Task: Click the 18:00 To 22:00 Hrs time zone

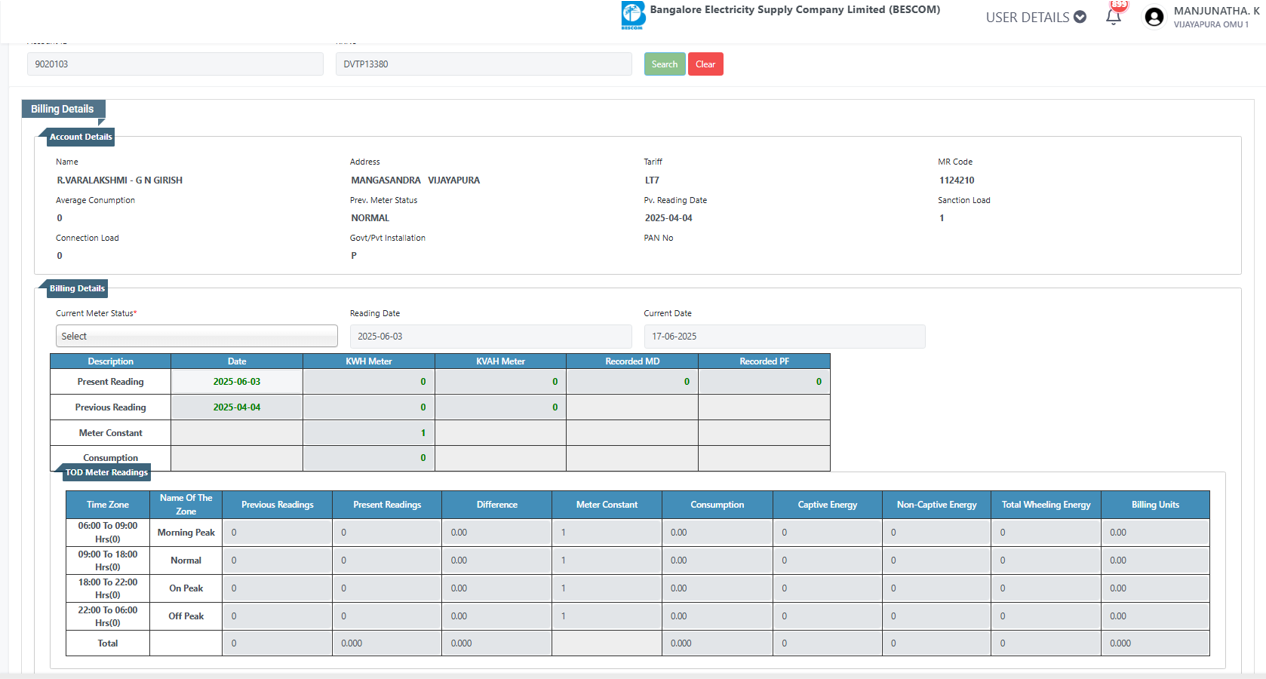Action: (x=108, y=588)
